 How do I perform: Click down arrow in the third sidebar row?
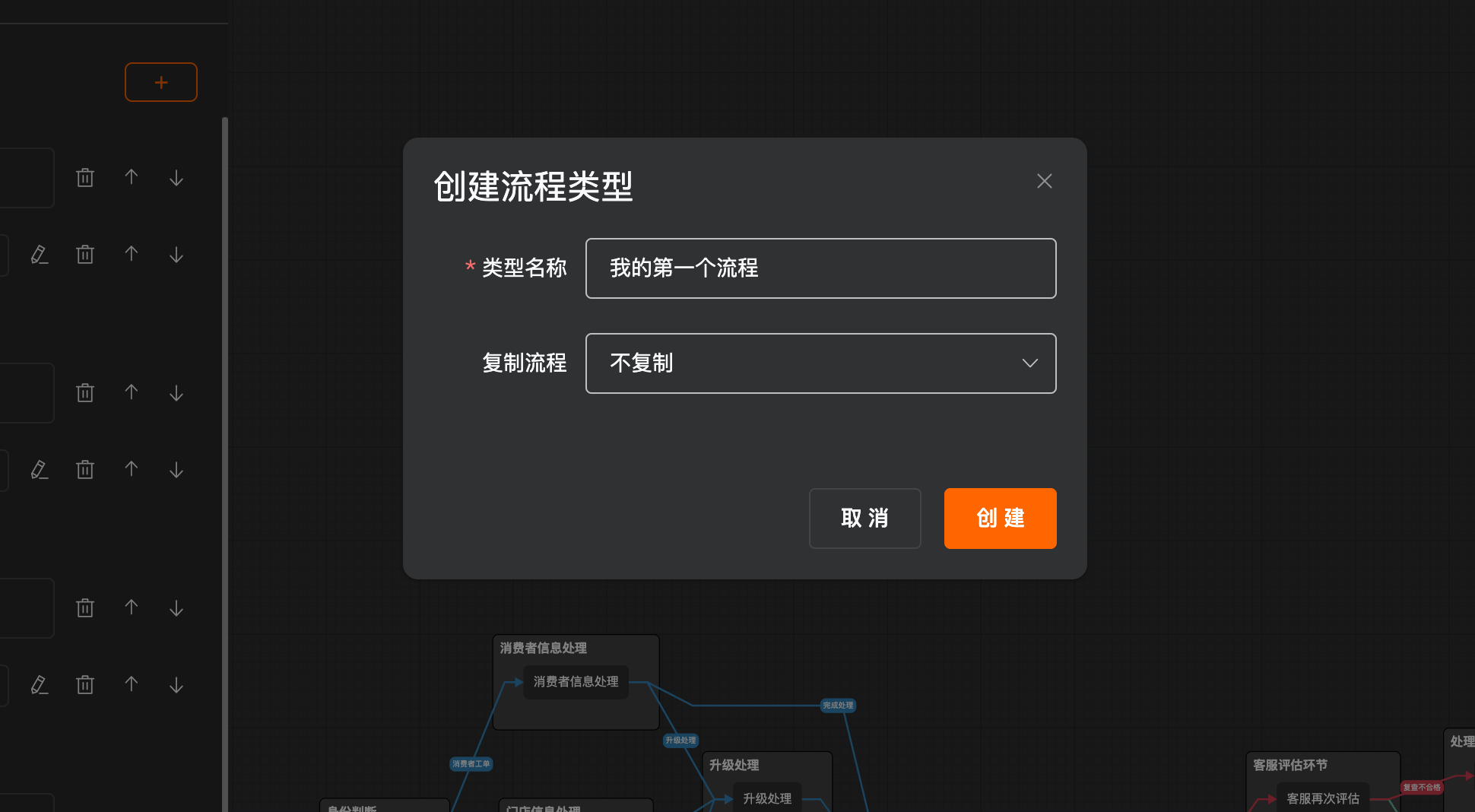(x=176, y=393)
